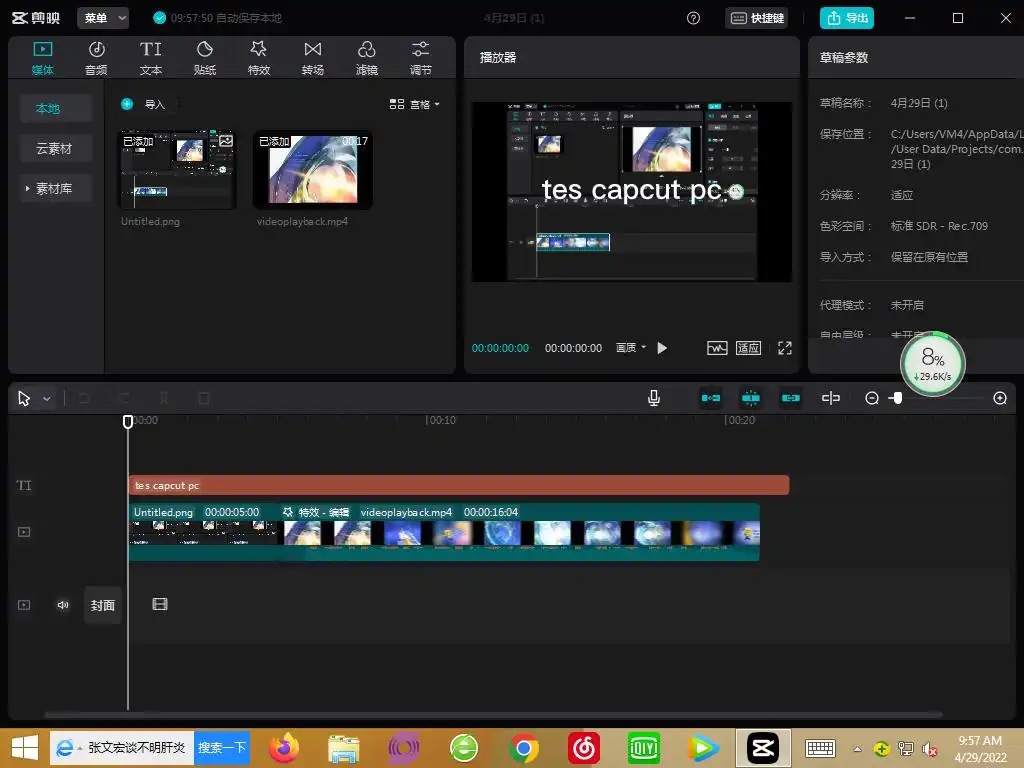Click the 导出 export button
The width and height of the screenshot is (1024, 768).
847,18
